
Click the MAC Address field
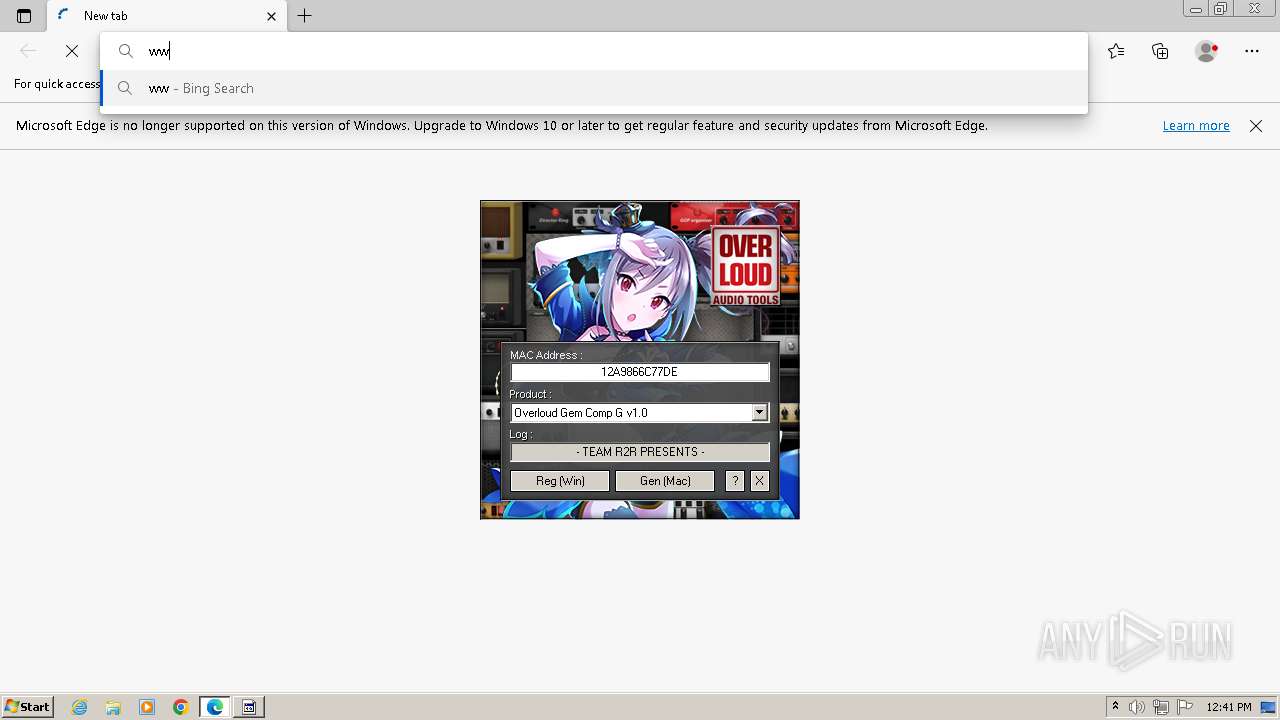tap(640, 372)
